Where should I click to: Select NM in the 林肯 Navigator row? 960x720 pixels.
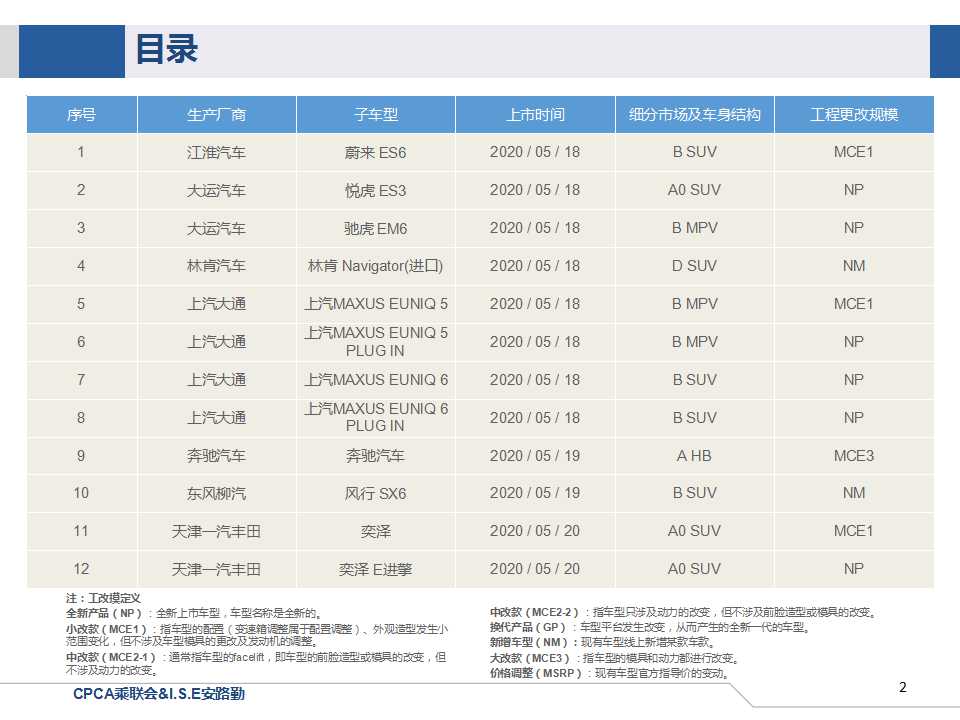[853, 266]
